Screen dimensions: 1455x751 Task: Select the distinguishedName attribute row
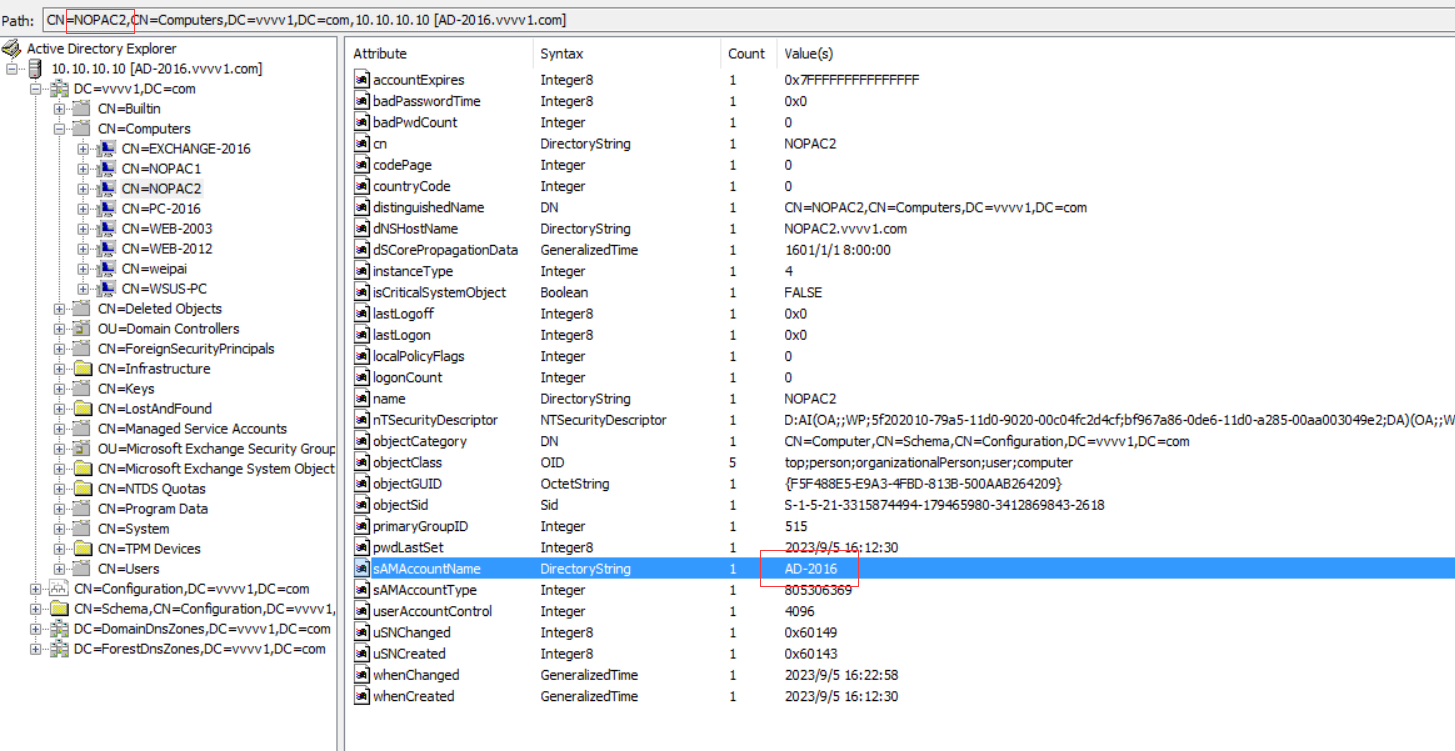[900, 208]
